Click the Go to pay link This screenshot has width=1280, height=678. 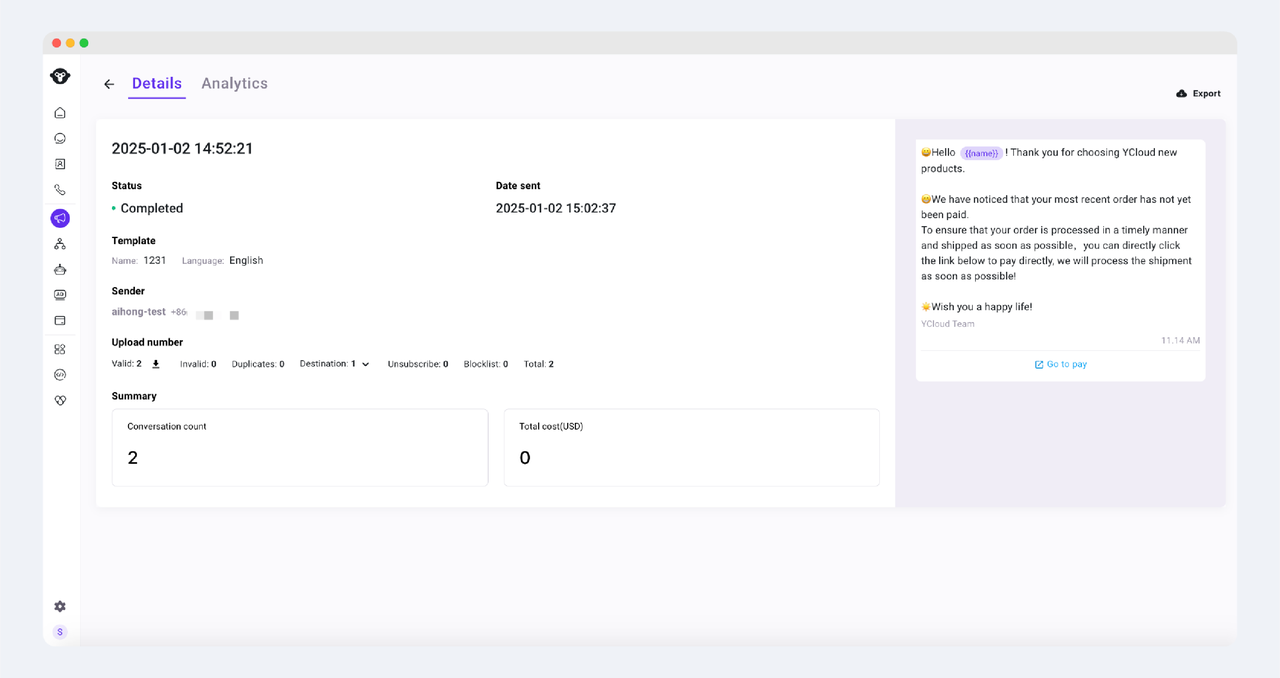tap(1060, 365)
